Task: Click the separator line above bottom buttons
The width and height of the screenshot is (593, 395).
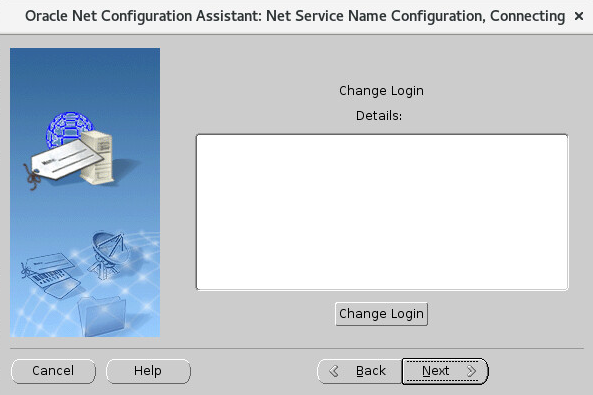Action: point(297,348)
